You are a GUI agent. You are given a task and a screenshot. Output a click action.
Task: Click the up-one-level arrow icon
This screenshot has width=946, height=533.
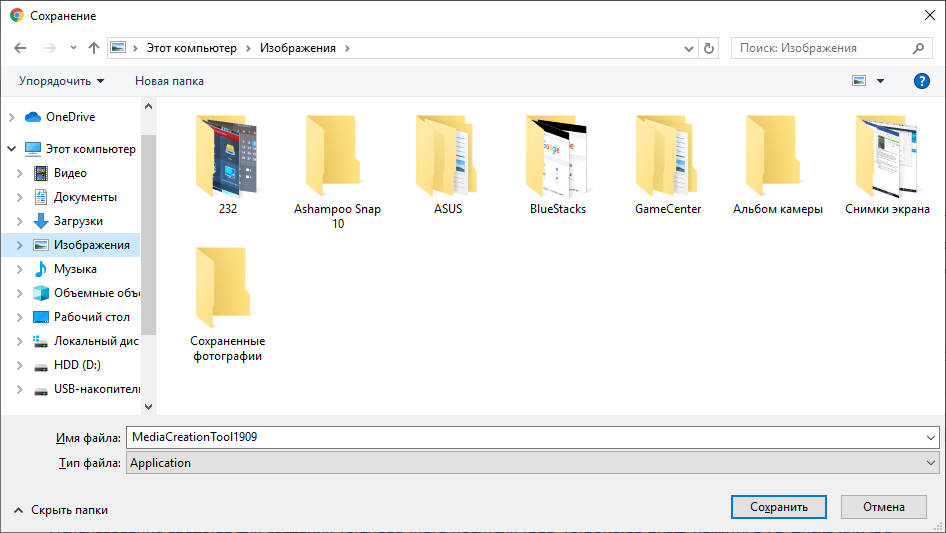(x=94, y=48)
